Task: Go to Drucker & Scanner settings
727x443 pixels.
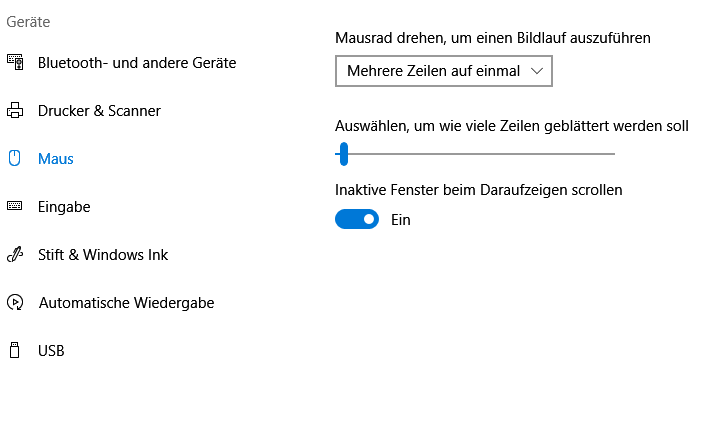Action: [99, 110]
